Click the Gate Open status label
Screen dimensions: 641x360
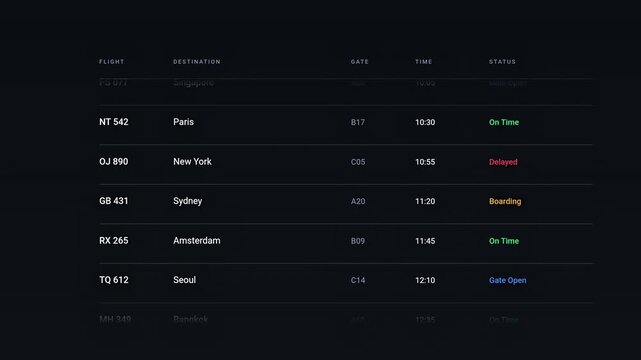[x=507, y=280]
